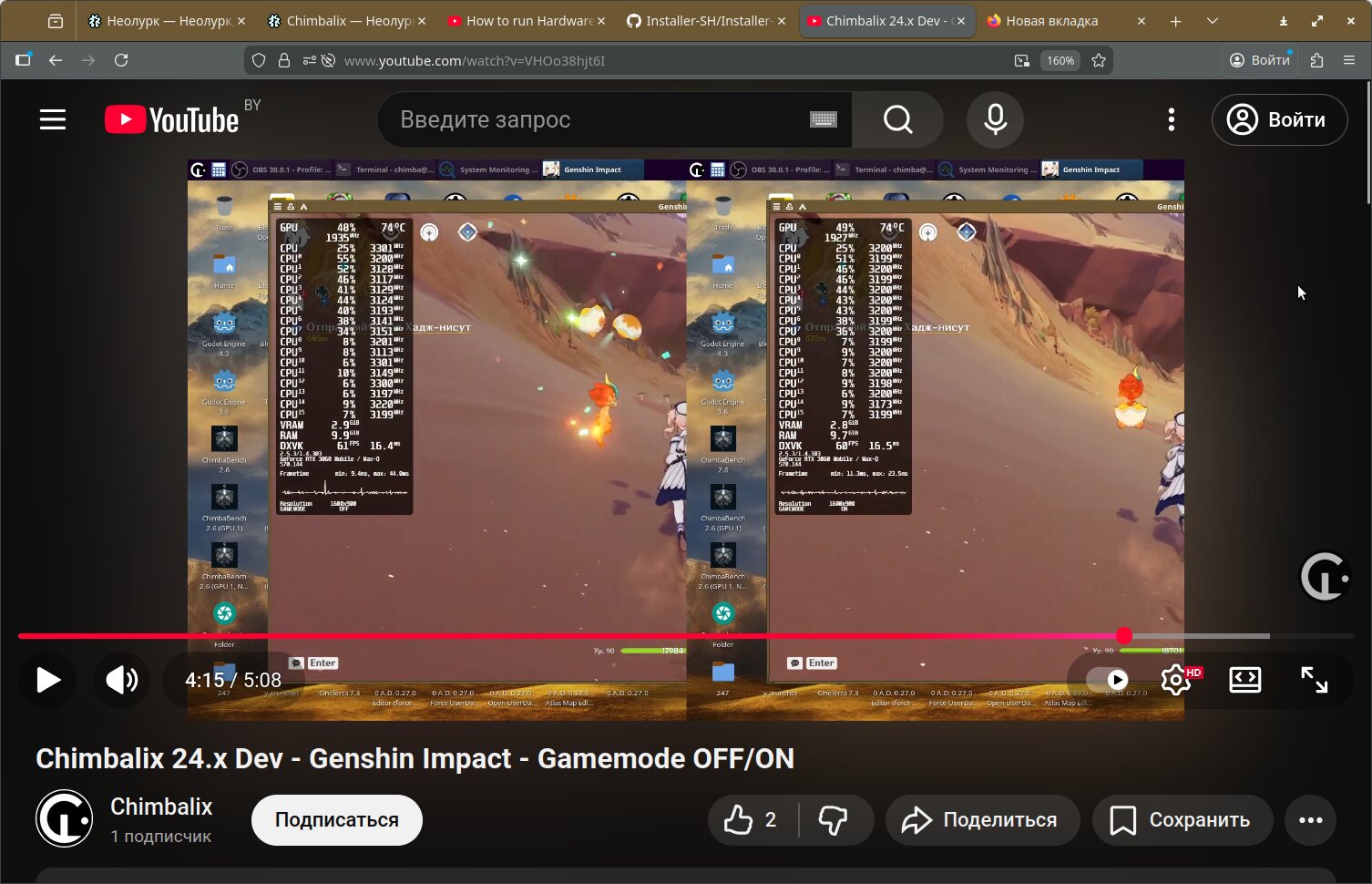The width and height of the screenshot is (1372, 884).
Task: Toggle theater mode in the player
Action: [1244, 680]
